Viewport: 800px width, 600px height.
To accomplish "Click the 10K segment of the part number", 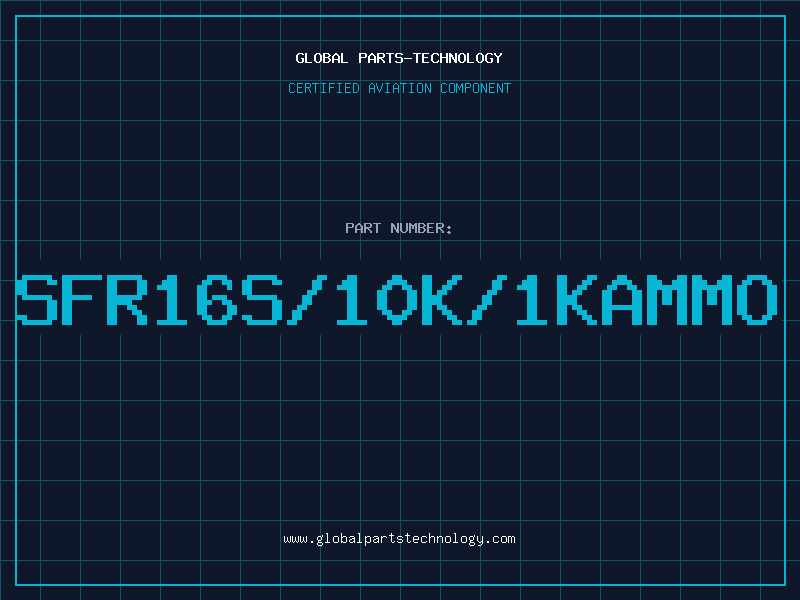I will tap(398, 299).
